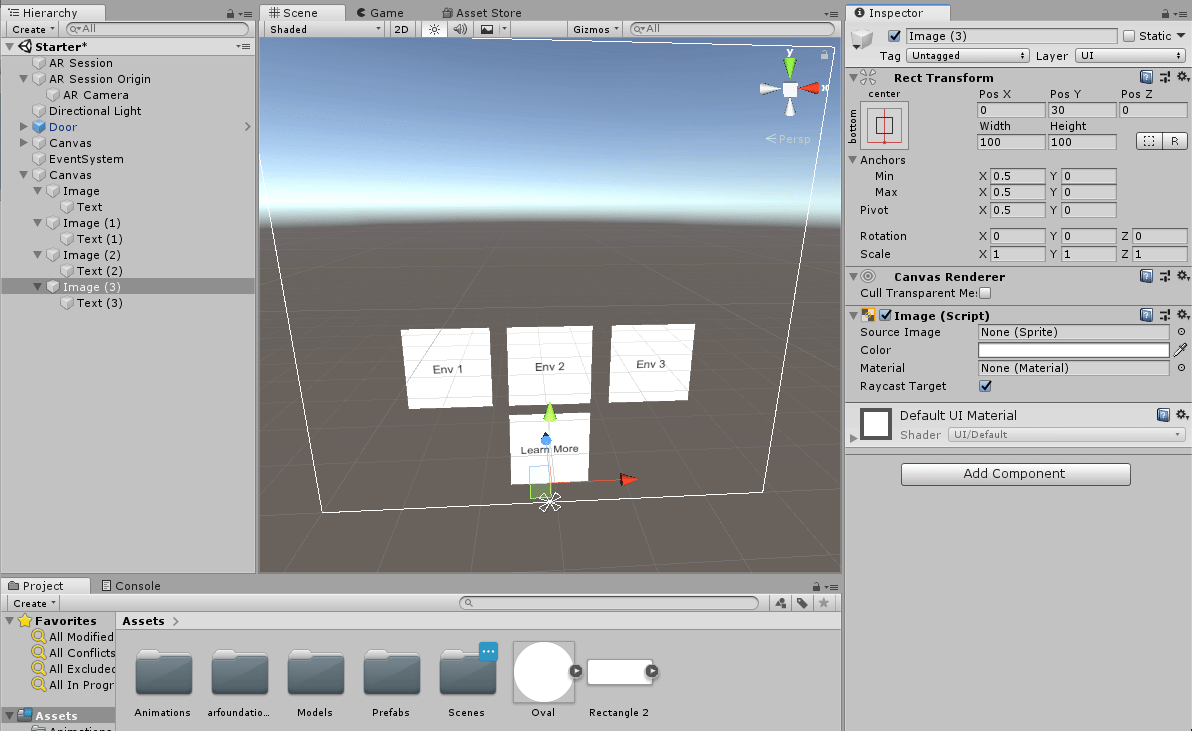
Task: Click save search star icon in Project
Action: click(824, 603)
